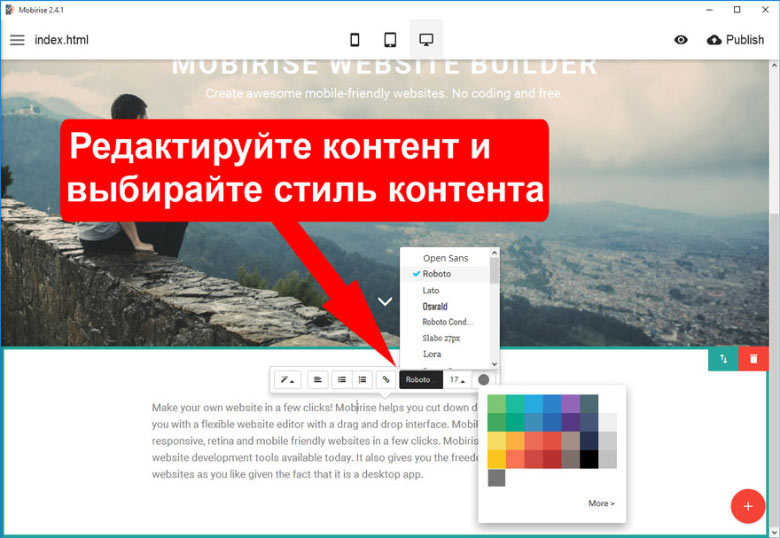The height and width of the screenshot is (538, 780).
Task: Click the More > colors link
Action: tap(601, 503)
